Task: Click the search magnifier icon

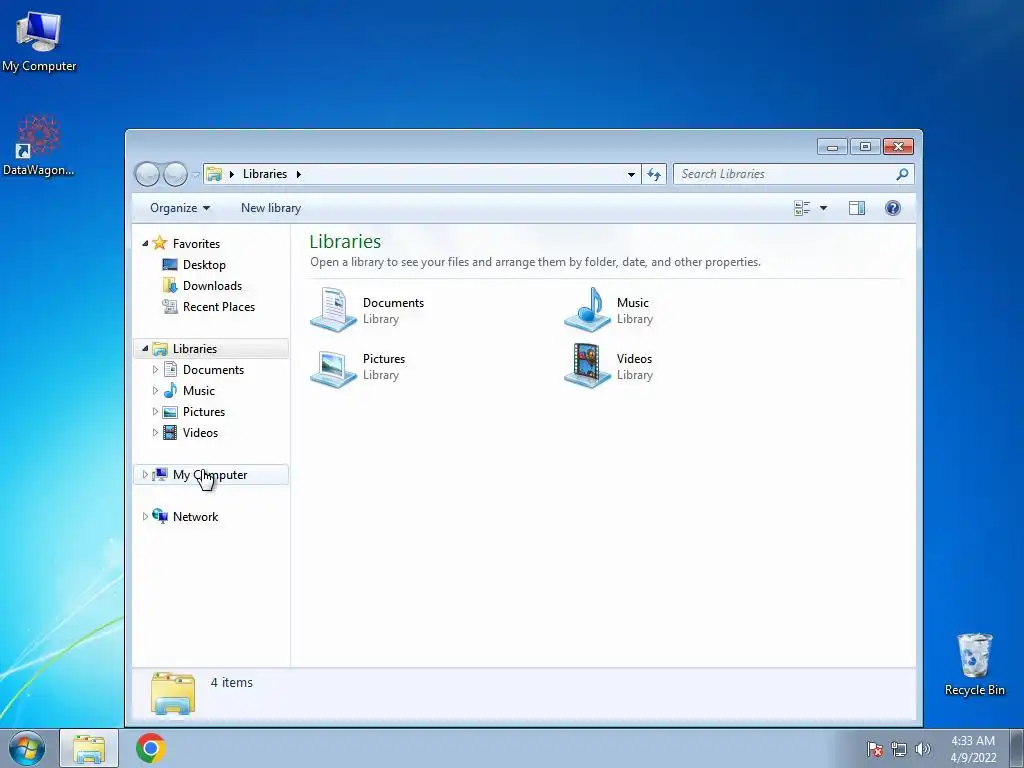Action: [x=902, y=174]
